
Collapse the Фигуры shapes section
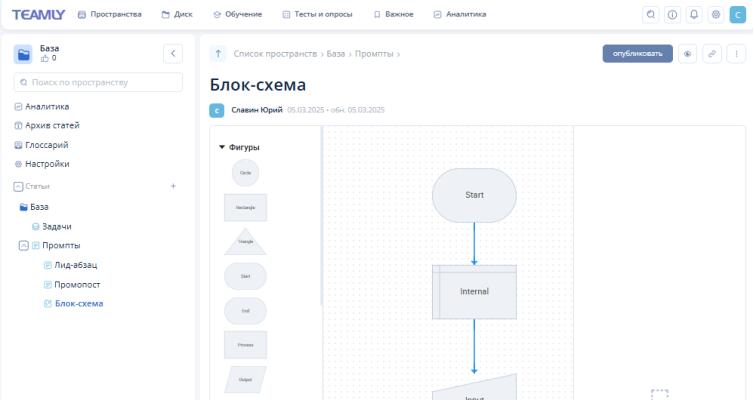(x=222, y=147)
